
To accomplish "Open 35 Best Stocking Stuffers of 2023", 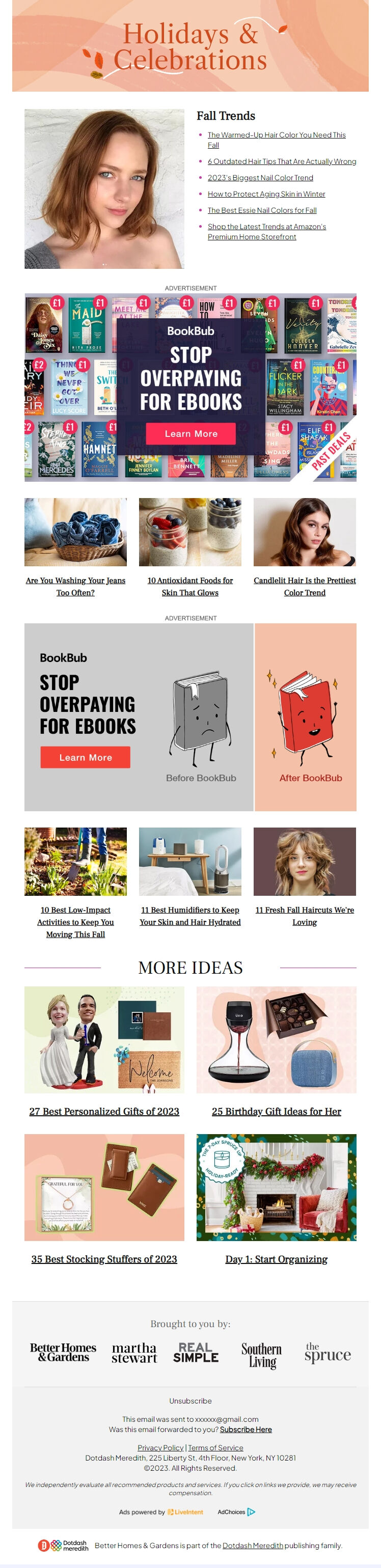I will 104,1259.
